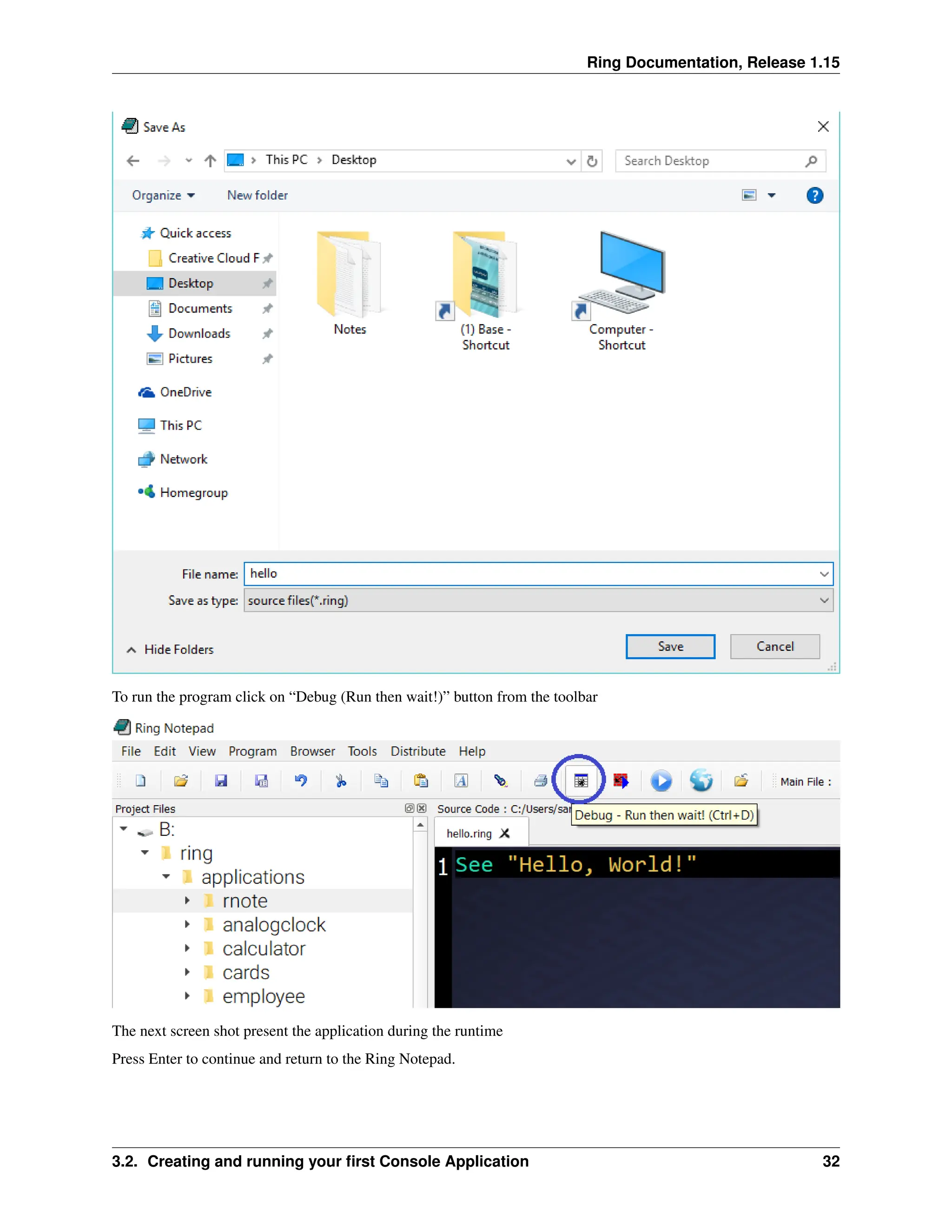
Task: Click the Cancel button
Action: coord(774,647)
